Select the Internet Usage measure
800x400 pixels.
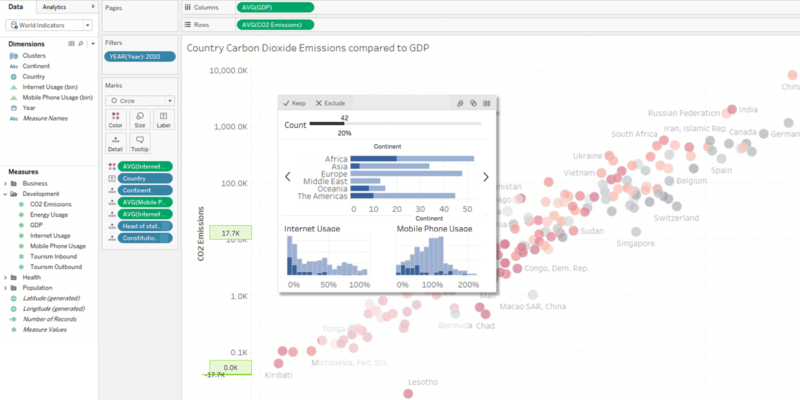(x=50, y=236)
